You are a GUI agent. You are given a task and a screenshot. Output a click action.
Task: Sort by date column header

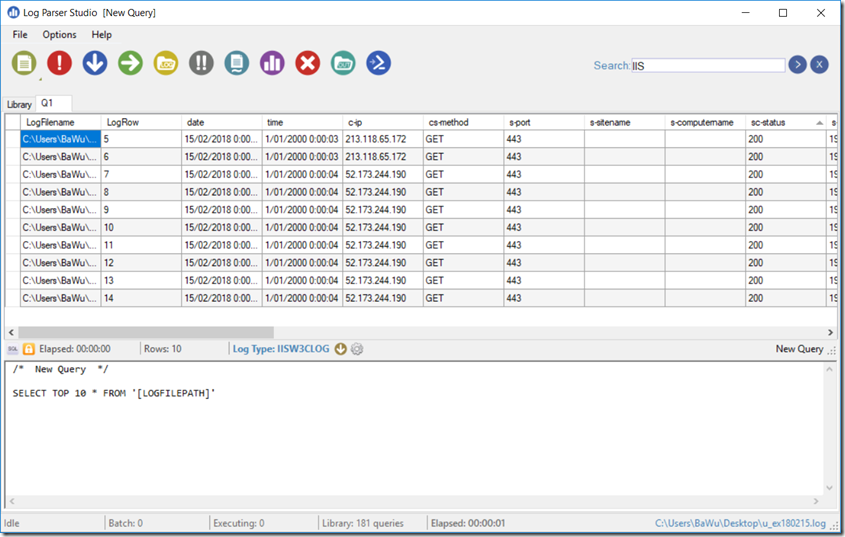coord(221,122)
